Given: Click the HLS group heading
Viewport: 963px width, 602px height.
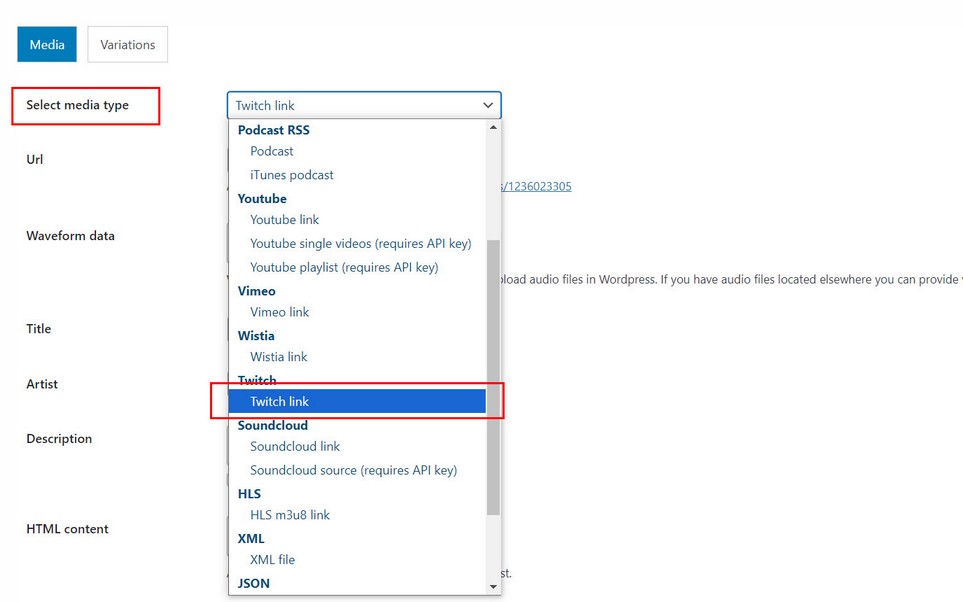Looking at the screenshot, I should coord(249,494).
